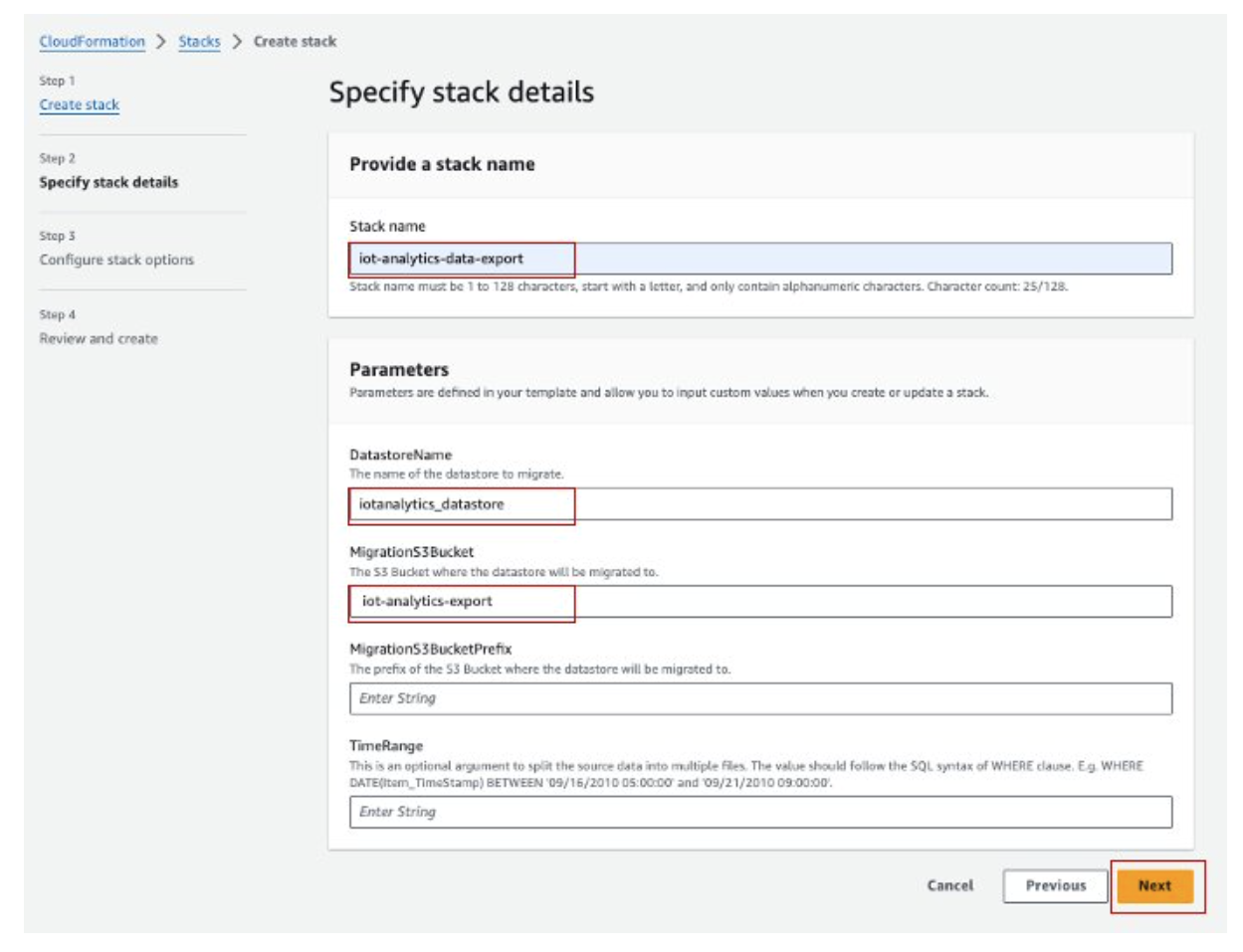This screenshot has height=952, width=1243.
Task: Click the Create stack breadcrumb text
Action: point(295,42)
